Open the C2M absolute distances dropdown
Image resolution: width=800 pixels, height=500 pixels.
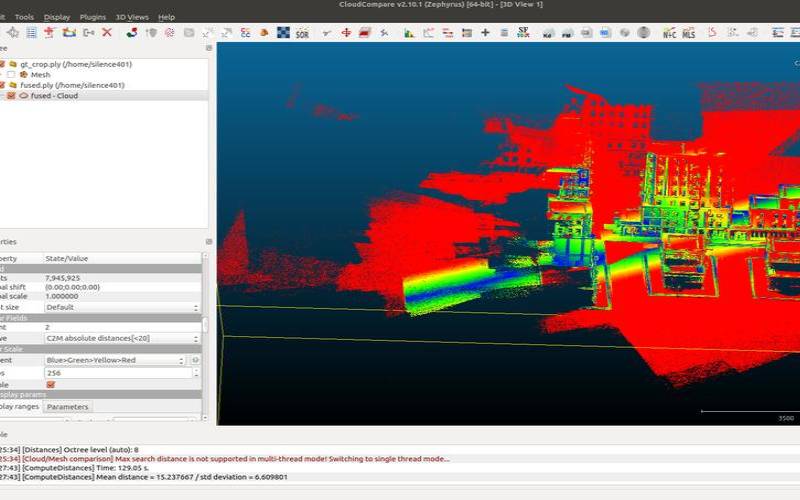click(122, 338)
